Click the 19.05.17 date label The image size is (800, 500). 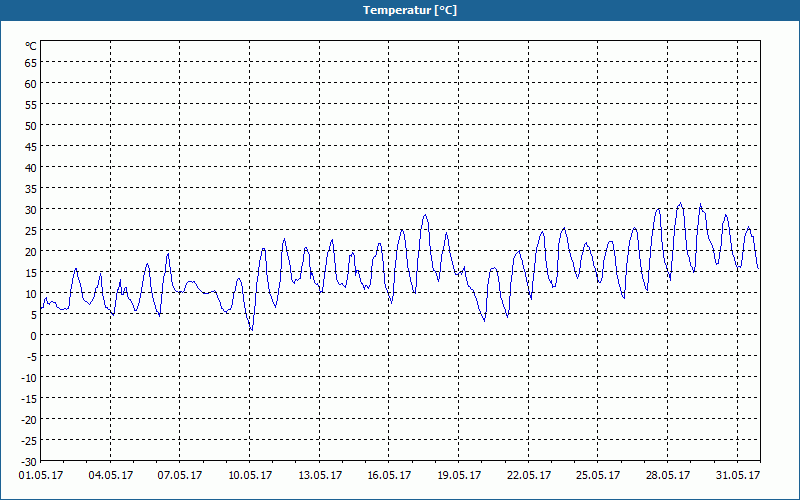pyautogui.click(x=459, y=476)
